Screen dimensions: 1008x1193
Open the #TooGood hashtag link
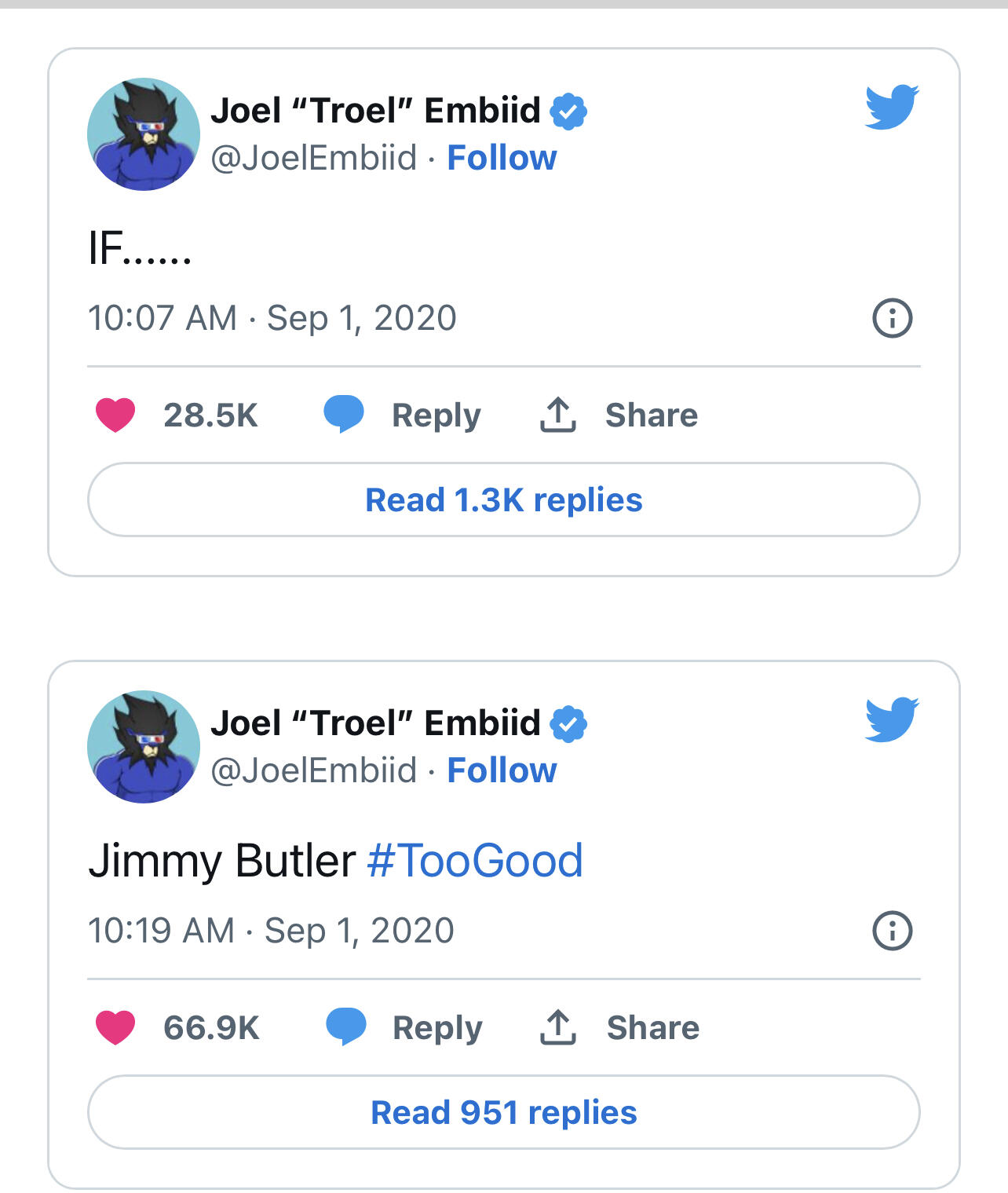(x=475, y=860)
